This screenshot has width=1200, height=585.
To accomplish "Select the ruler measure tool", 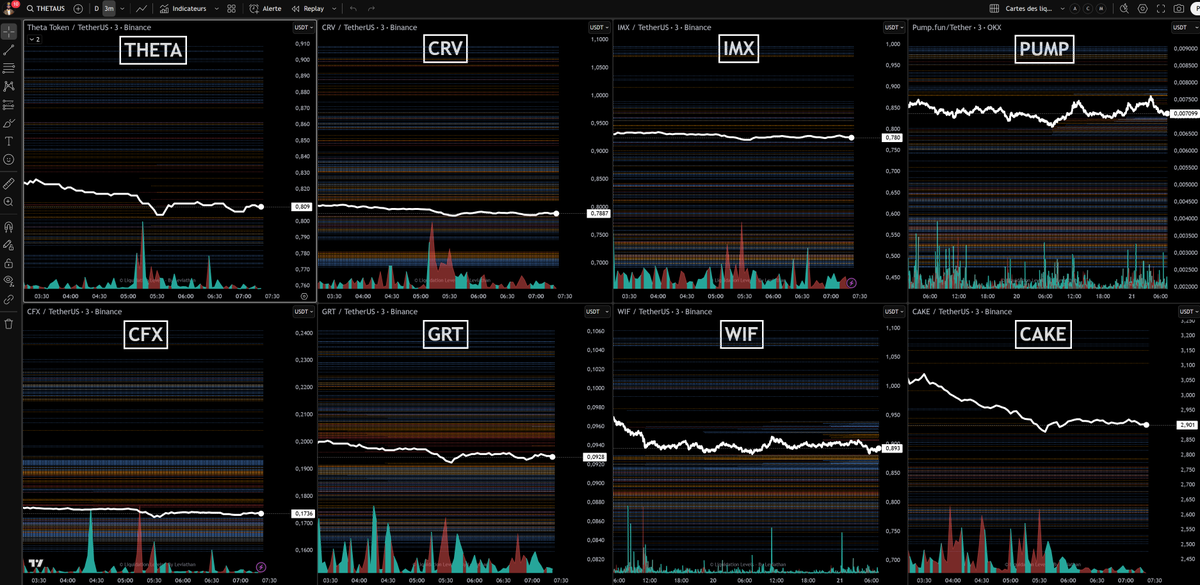I will [x=8, y=184].
